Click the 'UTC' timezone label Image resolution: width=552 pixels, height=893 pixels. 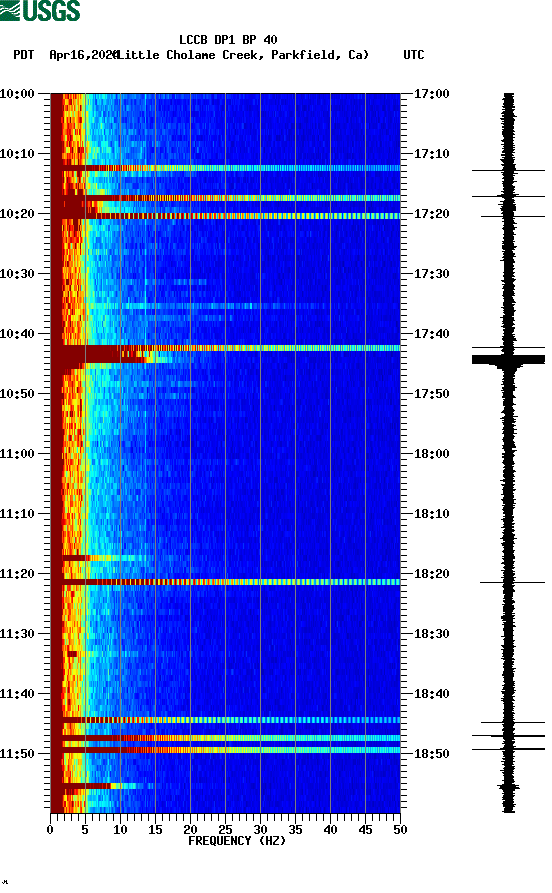pyautogui.click(x=414, y=55)
